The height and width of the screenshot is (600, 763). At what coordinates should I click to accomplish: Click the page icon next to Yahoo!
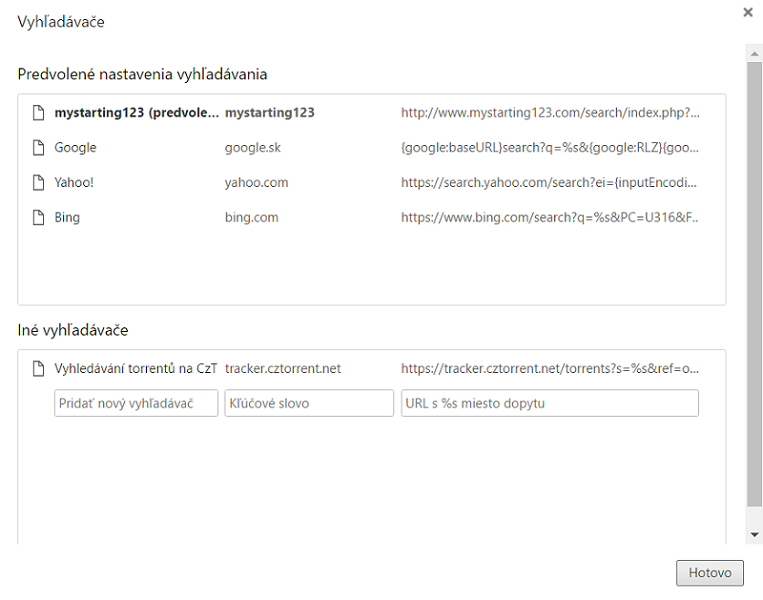(39, 183)
